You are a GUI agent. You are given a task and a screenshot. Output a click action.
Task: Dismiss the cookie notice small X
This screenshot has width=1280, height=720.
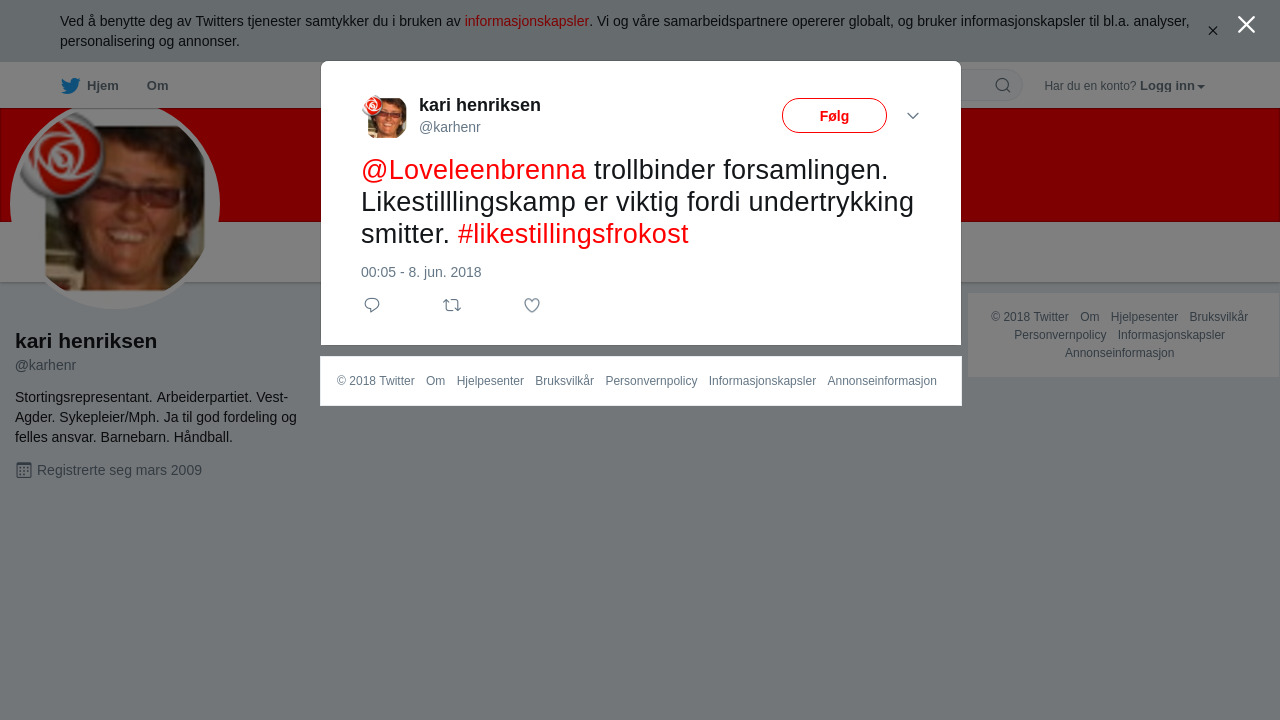pos(1213,31)
